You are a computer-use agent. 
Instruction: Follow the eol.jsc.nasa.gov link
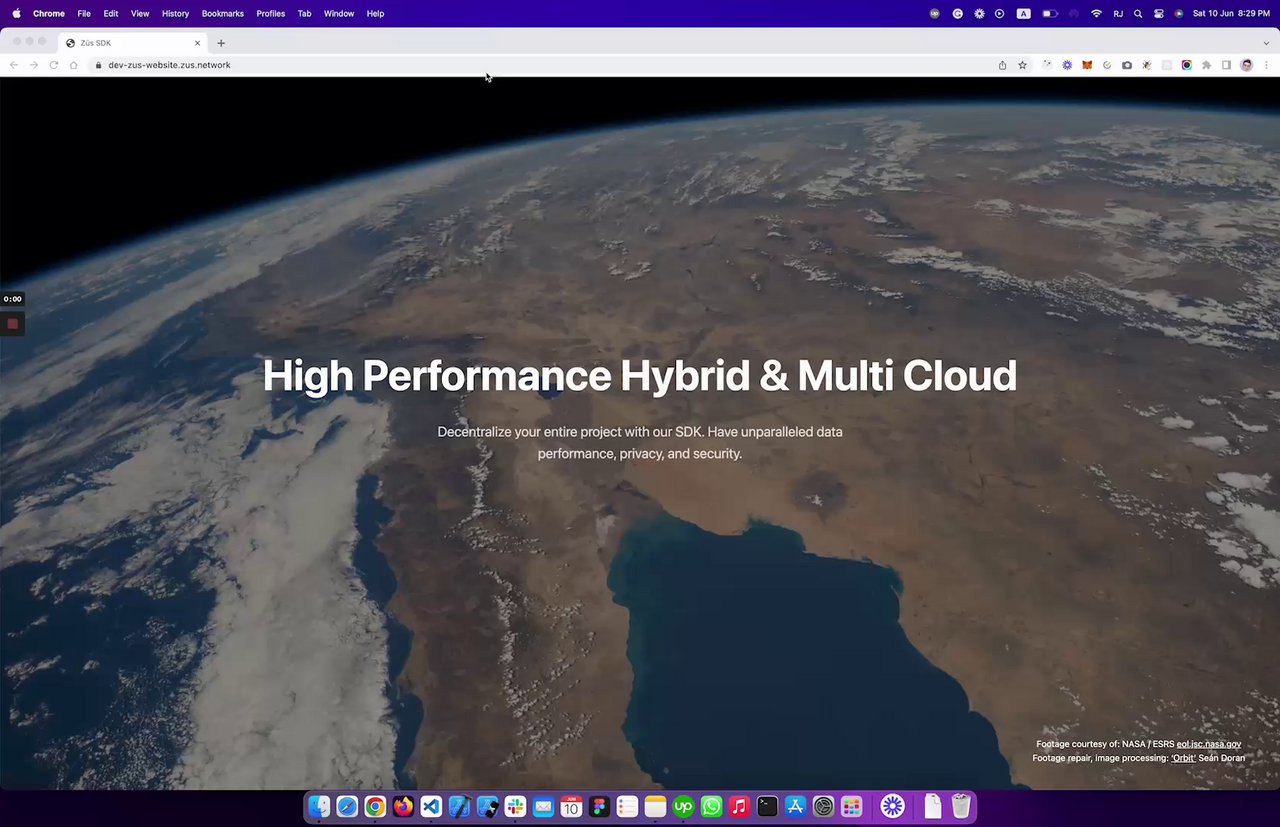coord(1209,744)
